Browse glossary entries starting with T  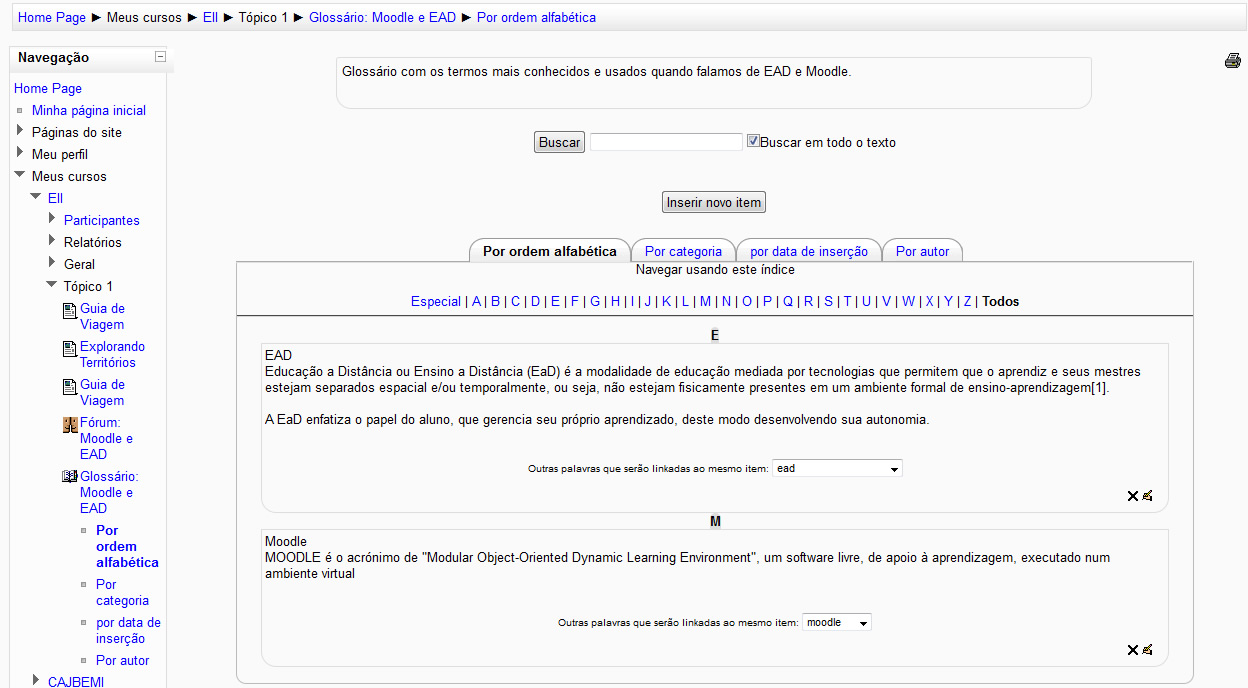(x=847, y=301)
